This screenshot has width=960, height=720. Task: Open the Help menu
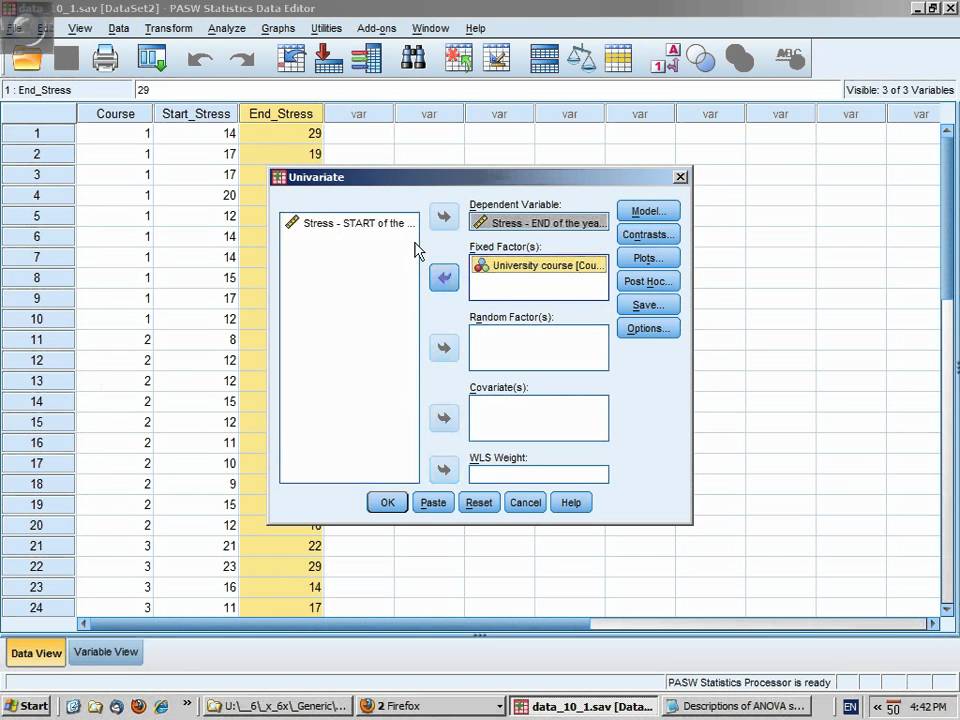tap(475, 28)
